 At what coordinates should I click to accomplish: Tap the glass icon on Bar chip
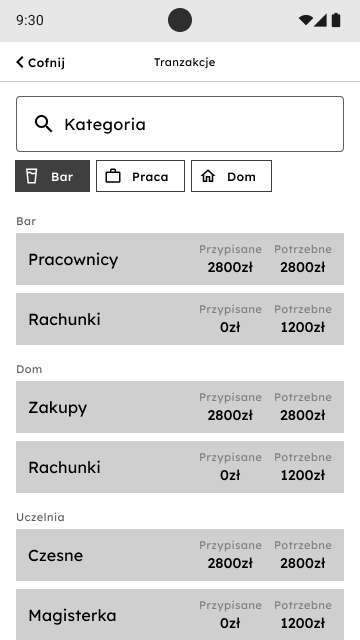tap(31, 176)
